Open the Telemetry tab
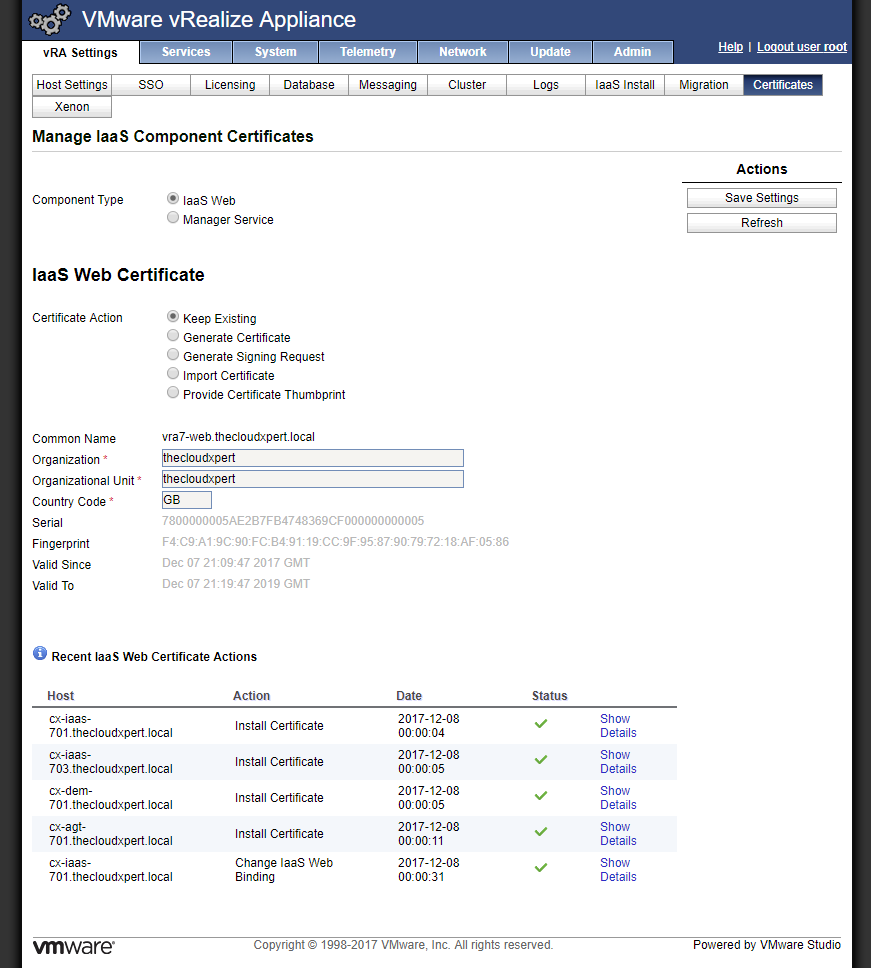 click(367, 52)
